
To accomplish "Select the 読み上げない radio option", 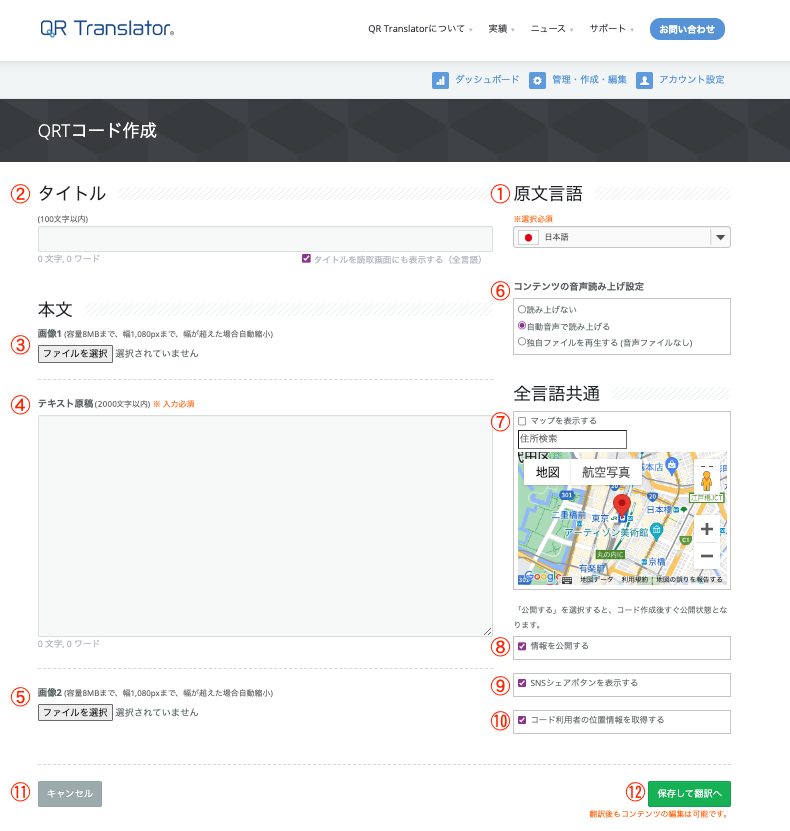I will [522, 309].
